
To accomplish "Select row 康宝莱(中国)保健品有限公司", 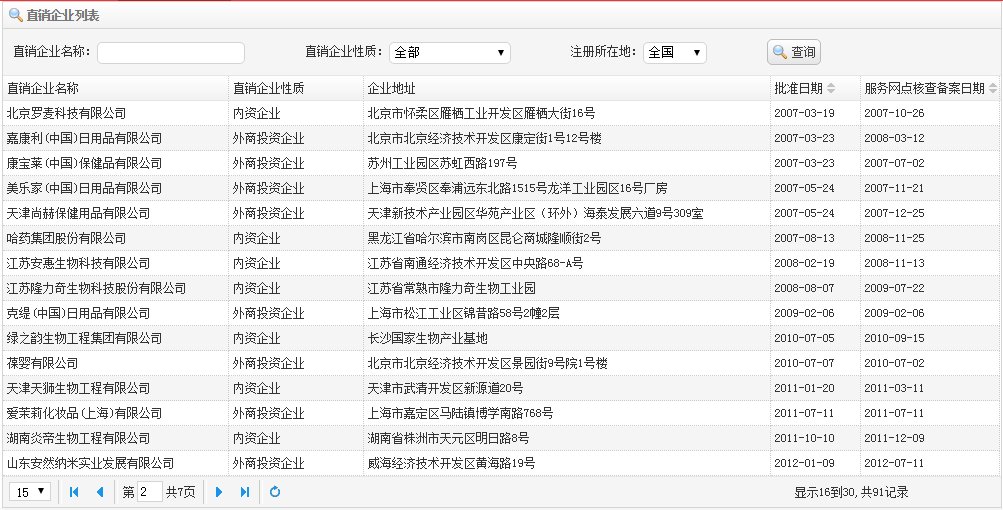I will (x=500, y=163).
